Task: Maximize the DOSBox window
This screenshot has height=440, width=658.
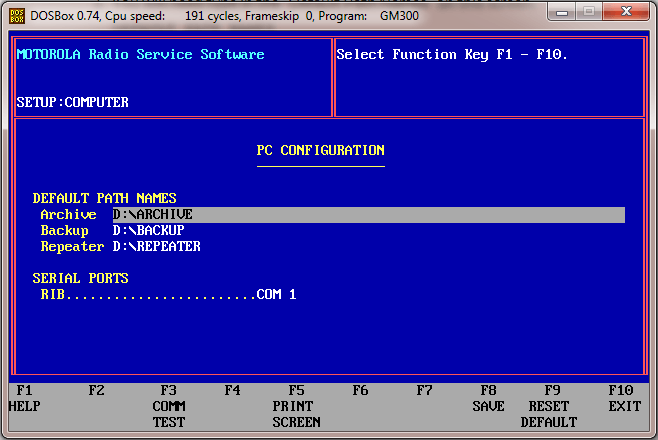Action: [589, 12]
